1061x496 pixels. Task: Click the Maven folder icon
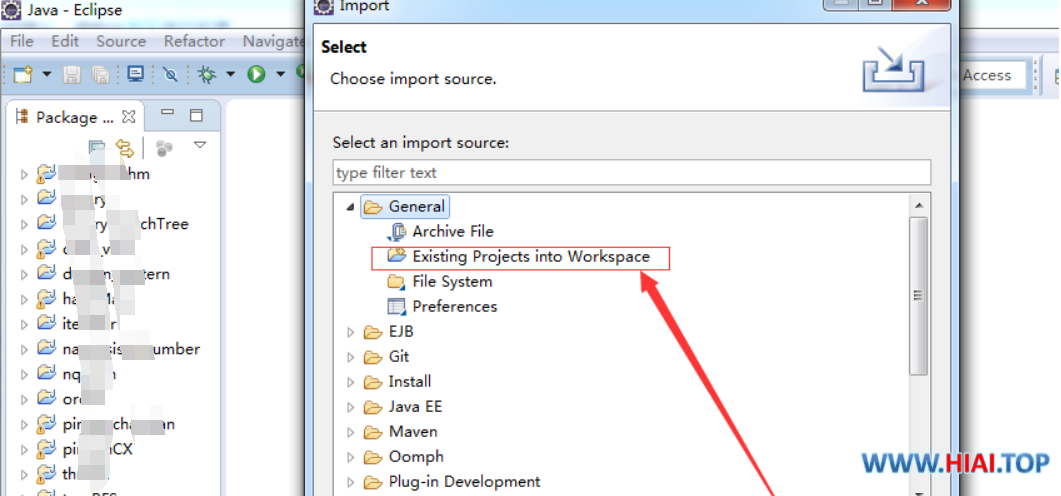click(x=373, y=432)
